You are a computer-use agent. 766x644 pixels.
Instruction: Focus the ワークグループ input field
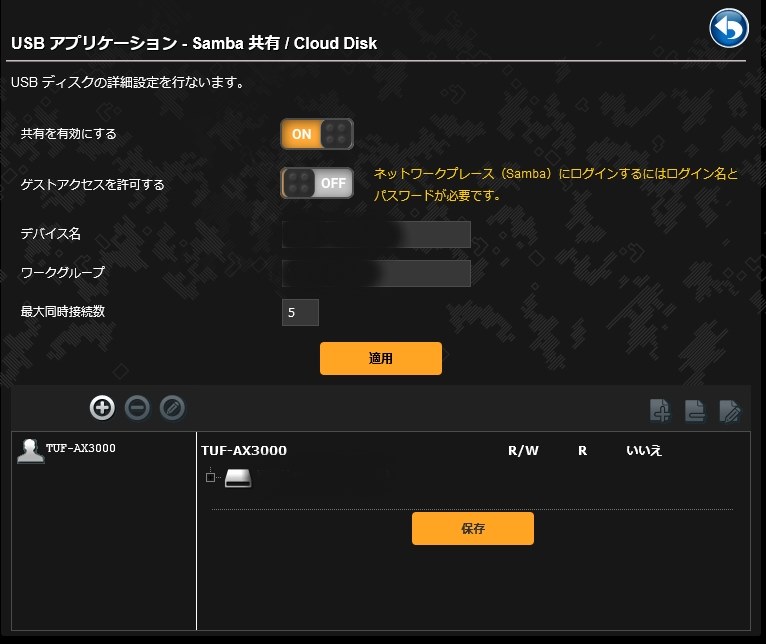click(x=376, y=273)
